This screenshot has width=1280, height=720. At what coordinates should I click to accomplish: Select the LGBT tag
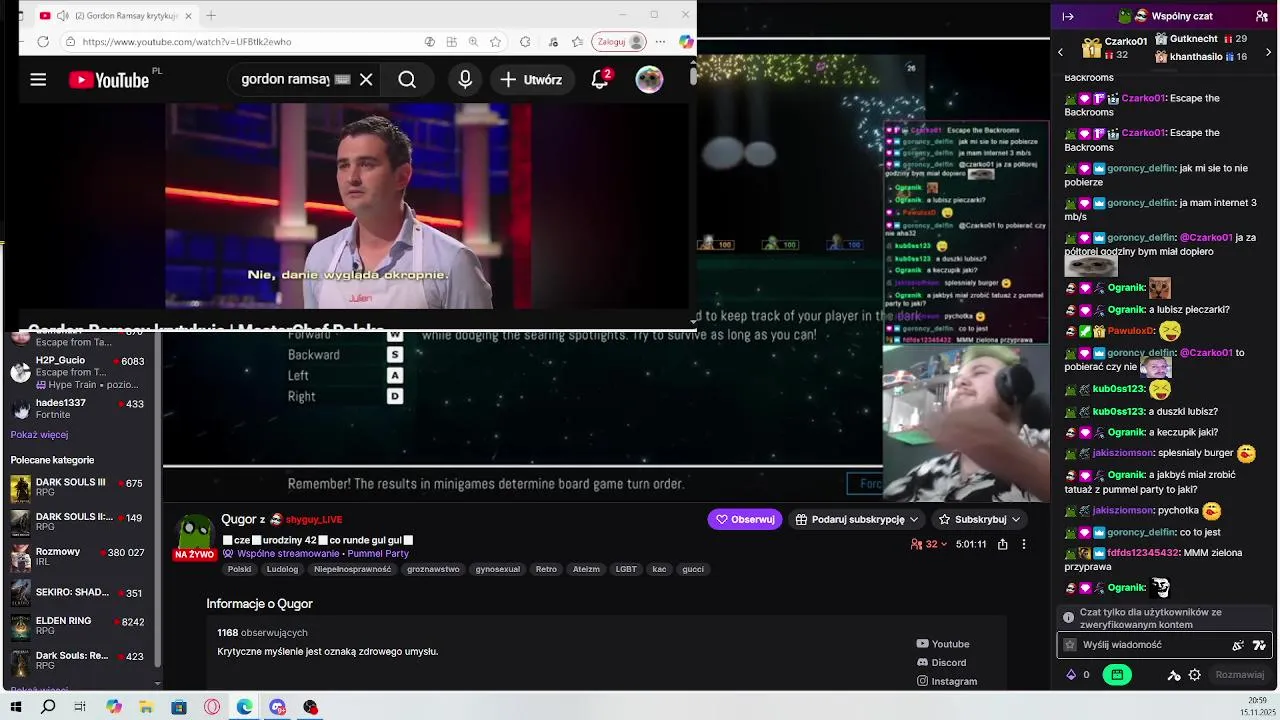click(x=626, y=569)
